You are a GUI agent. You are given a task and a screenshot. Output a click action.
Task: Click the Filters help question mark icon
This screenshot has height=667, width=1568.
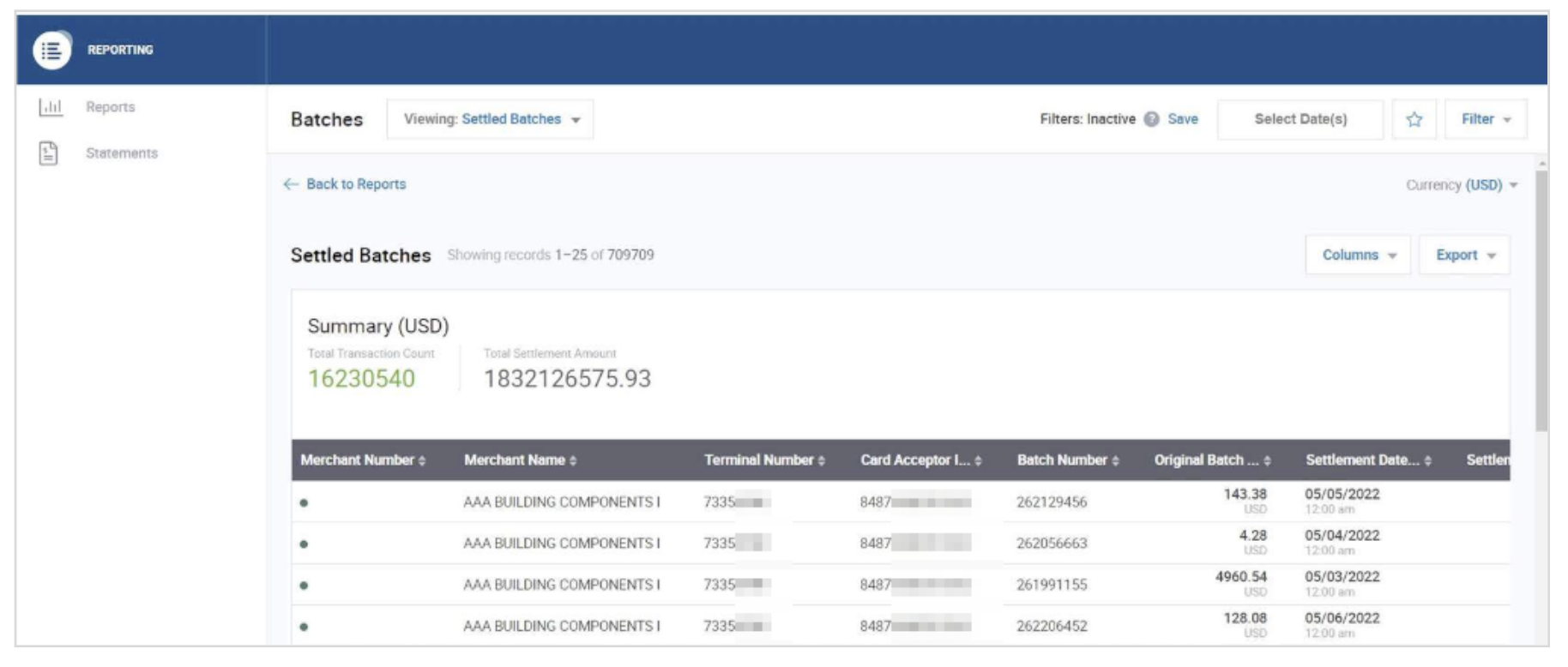pos(1151,119)
